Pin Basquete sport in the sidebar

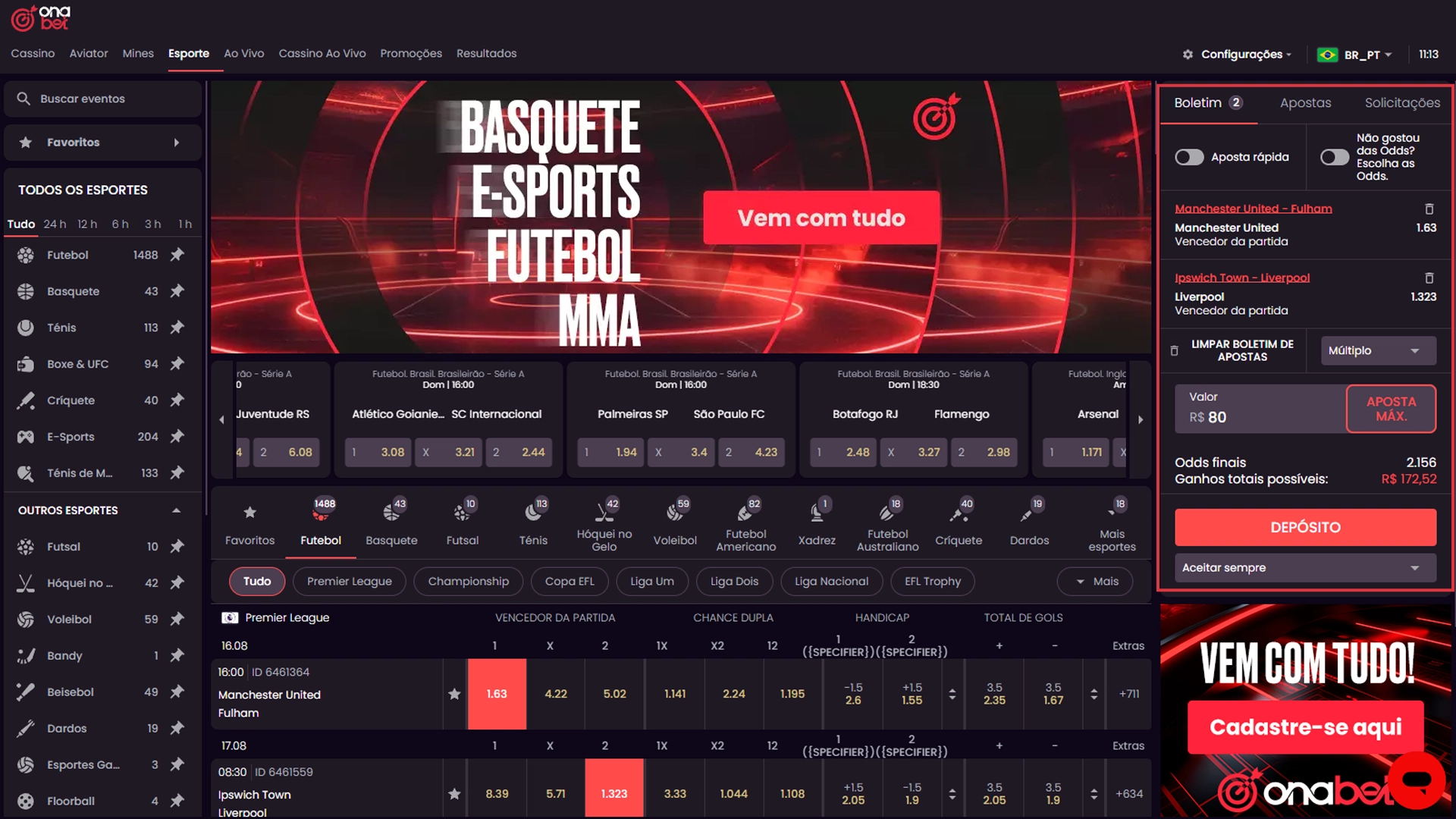177,291
